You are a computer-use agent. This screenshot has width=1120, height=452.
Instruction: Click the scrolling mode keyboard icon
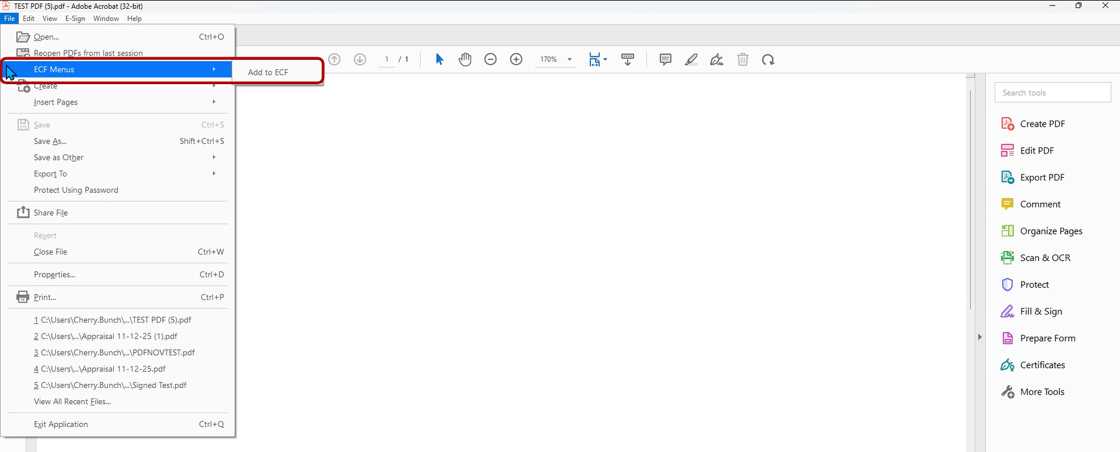(627, 60)
